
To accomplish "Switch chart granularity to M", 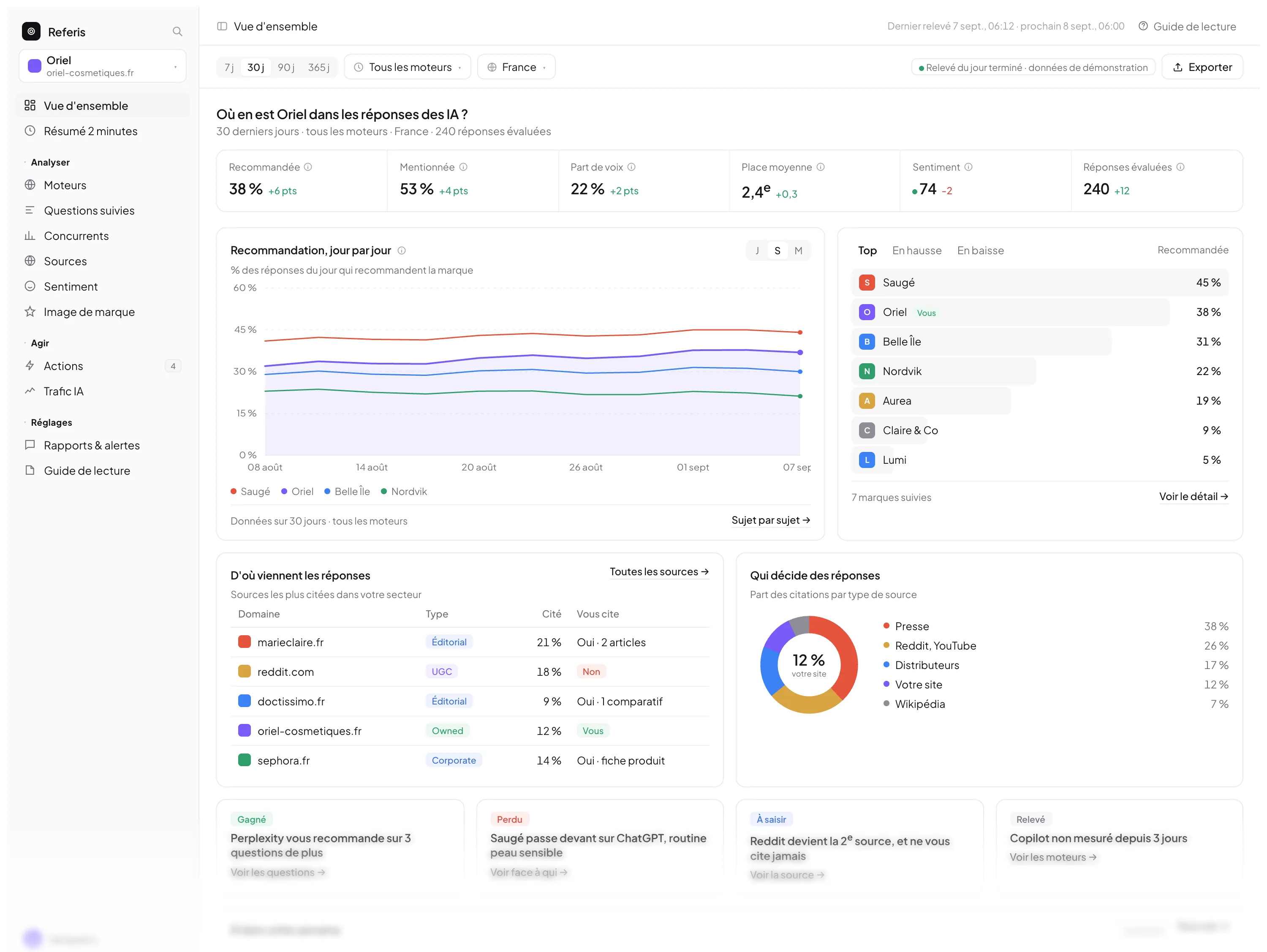I will (798, 250).
